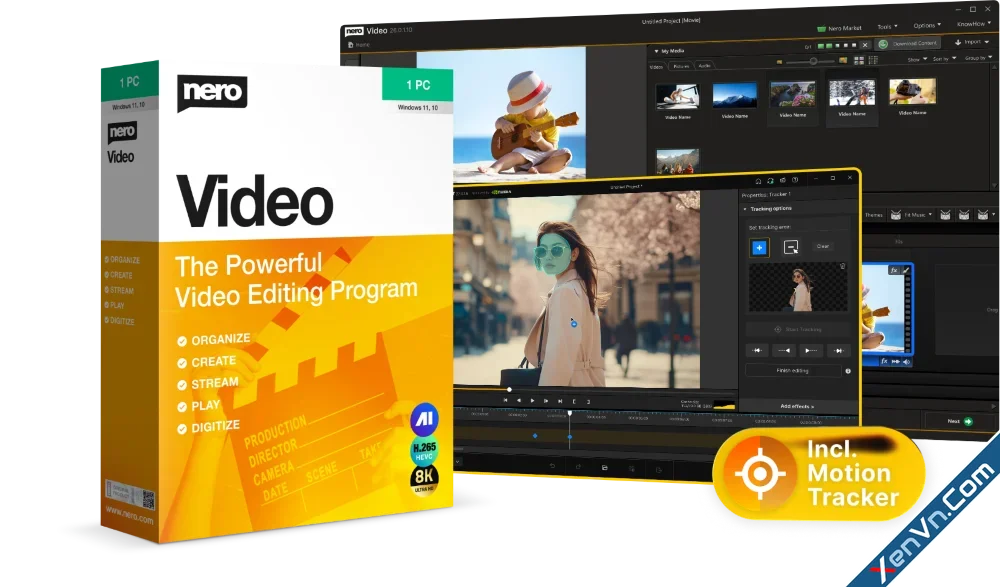
Task: Open the Group by dropdown
Action: (x=978, y=58)
